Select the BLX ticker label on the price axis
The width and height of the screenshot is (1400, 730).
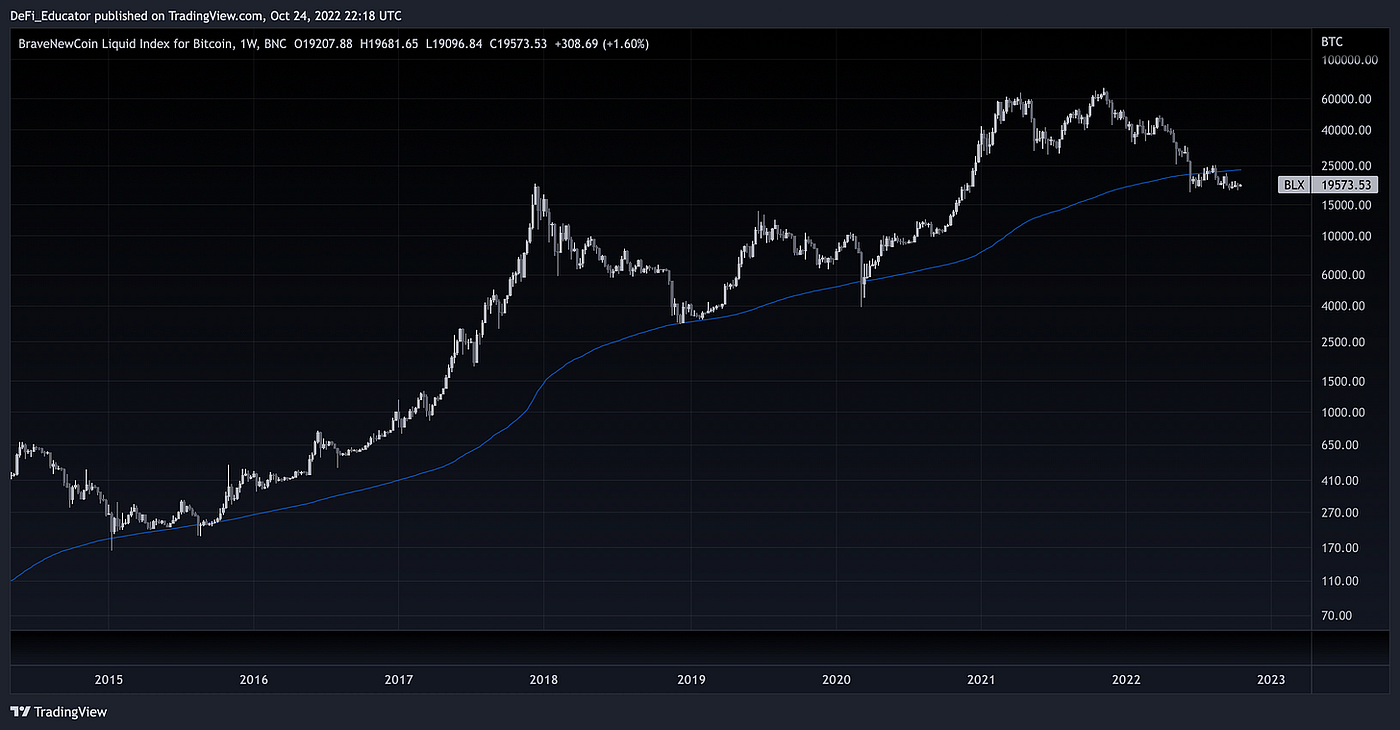[1294, 184]
